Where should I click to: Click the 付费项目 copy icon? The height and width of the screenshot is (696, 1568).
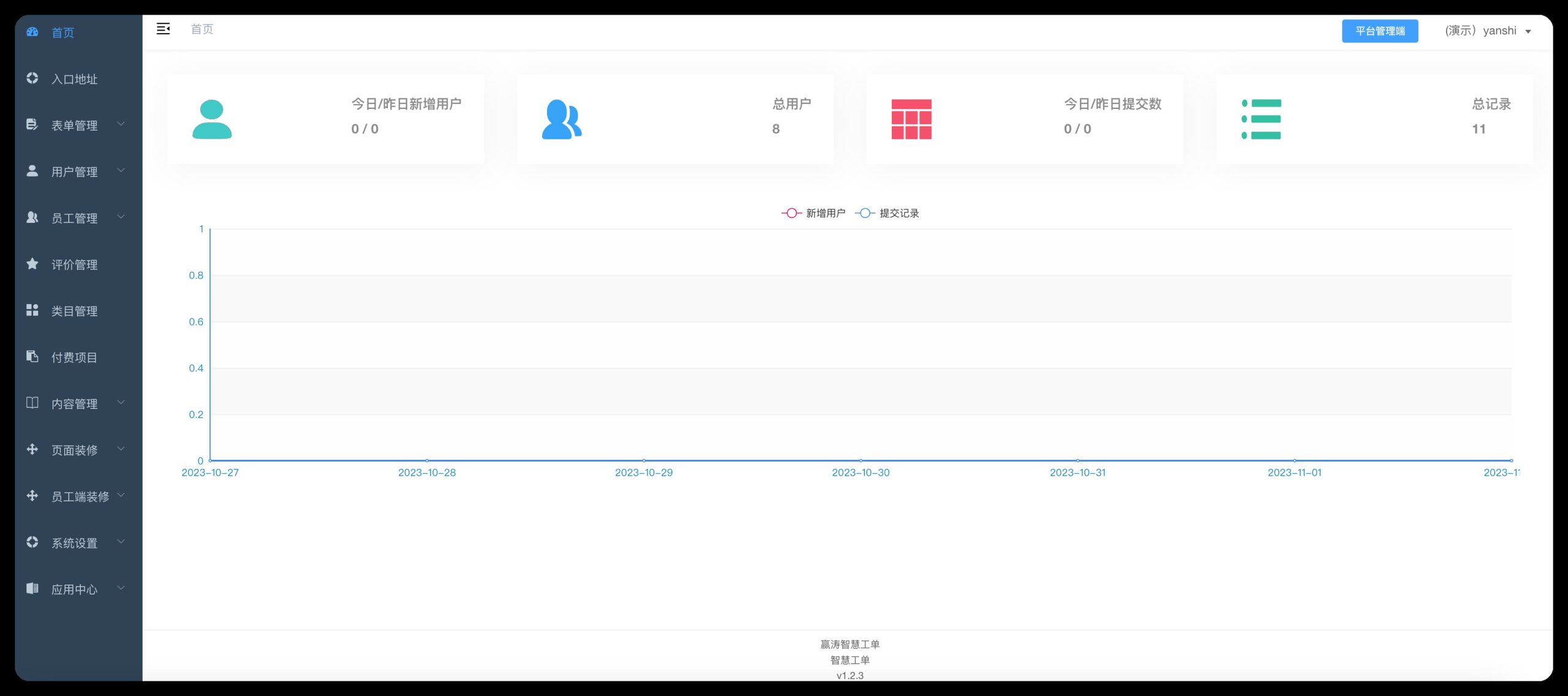[32, 356]
